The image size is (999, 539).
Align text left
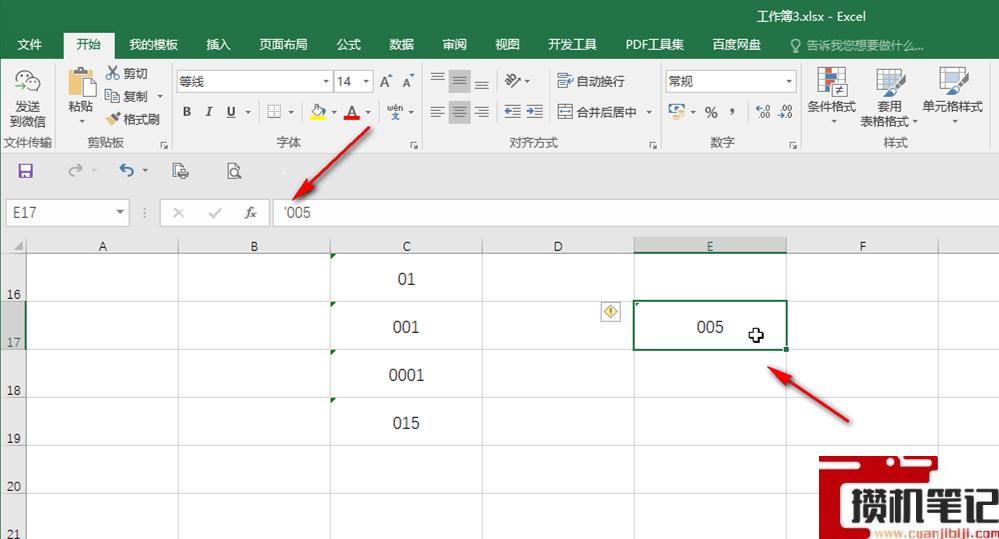point(437,112)
